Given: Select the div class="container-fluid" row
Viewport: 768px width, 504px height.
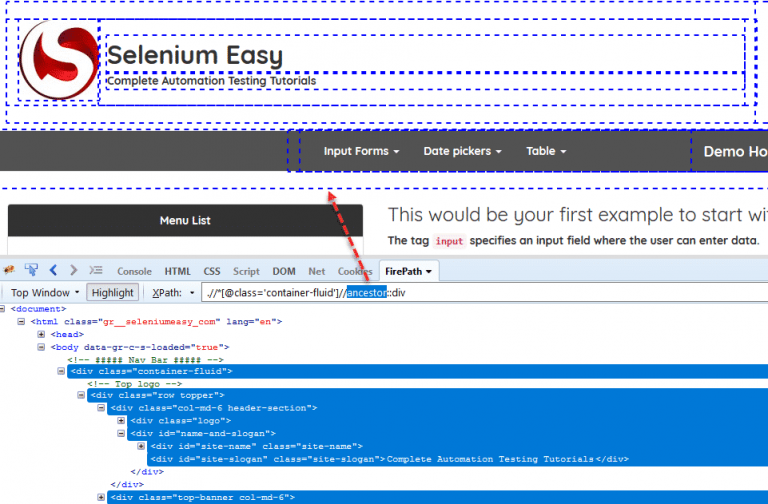Looking at the screenshot, I should [x=417, y=371].
